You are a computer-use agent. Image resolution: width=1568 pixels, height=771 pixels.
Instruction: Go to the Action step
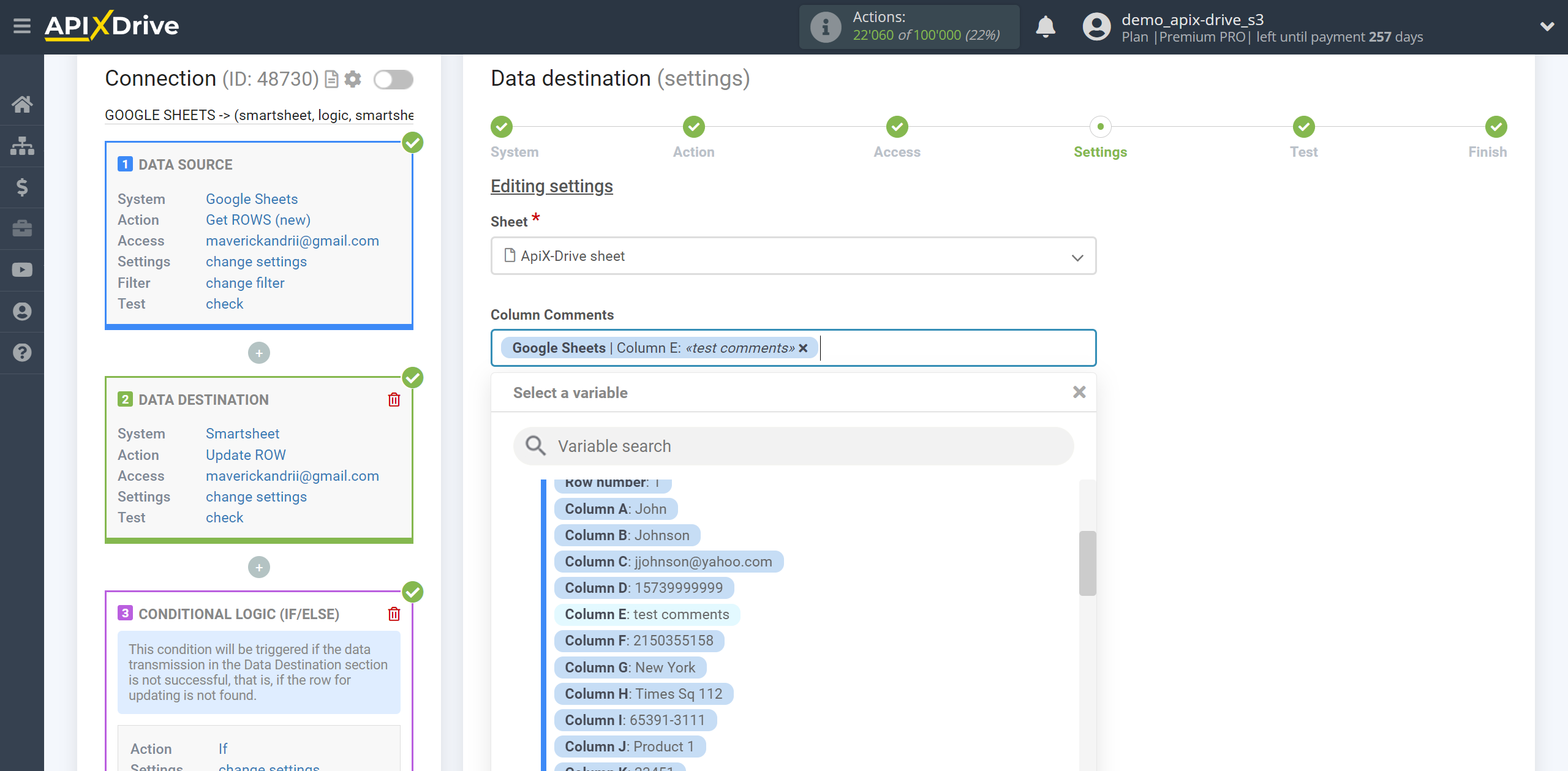[693, 127]
